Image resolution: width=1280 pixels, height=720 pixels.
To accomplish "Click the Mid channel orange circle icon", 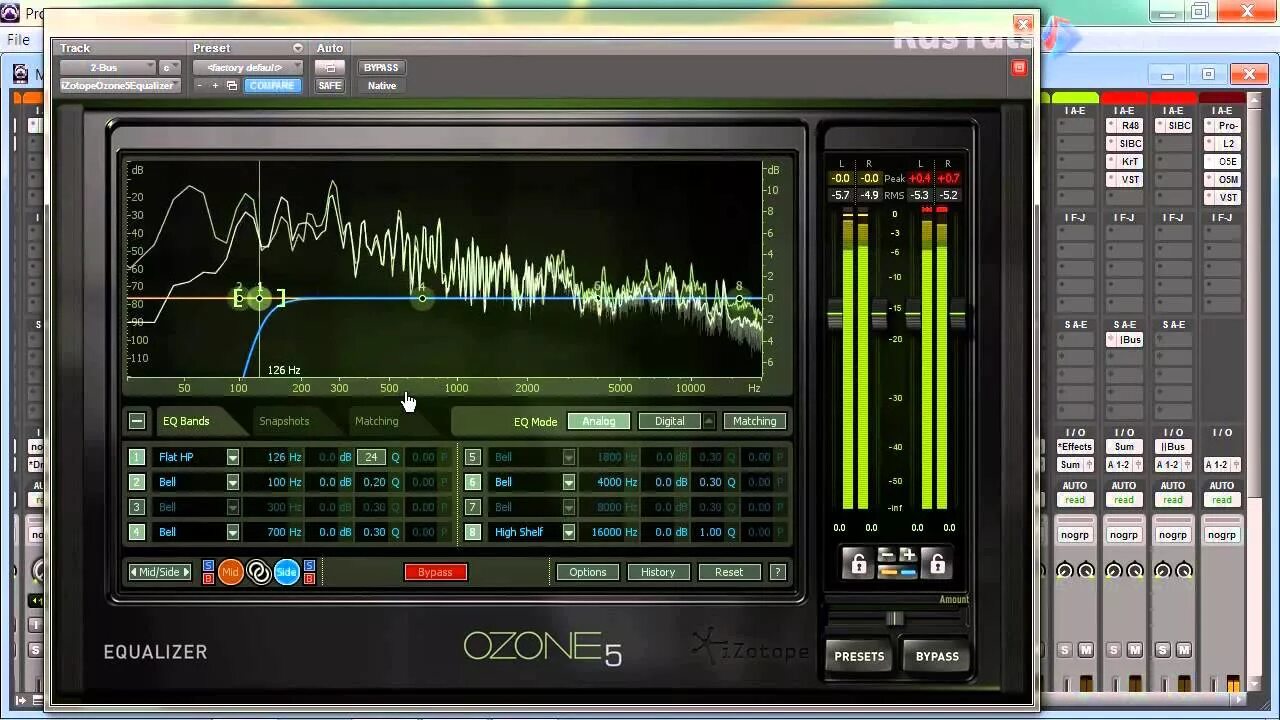I will pyautogui.click(x=231, y=572).
